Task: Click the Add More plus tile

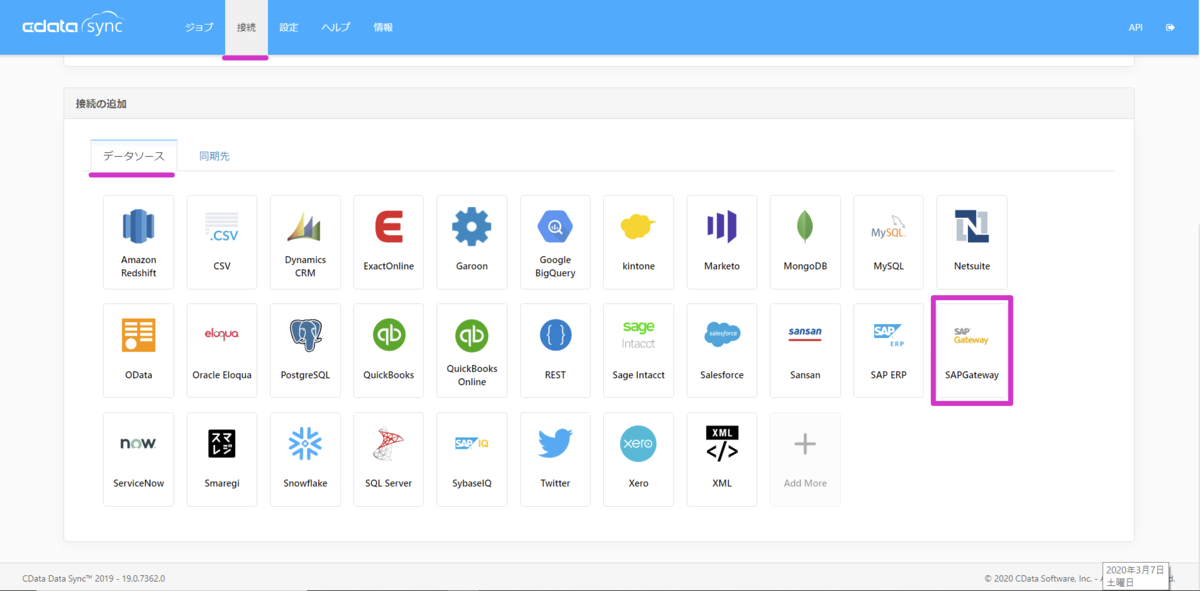Action: click(x=805, y=459)
